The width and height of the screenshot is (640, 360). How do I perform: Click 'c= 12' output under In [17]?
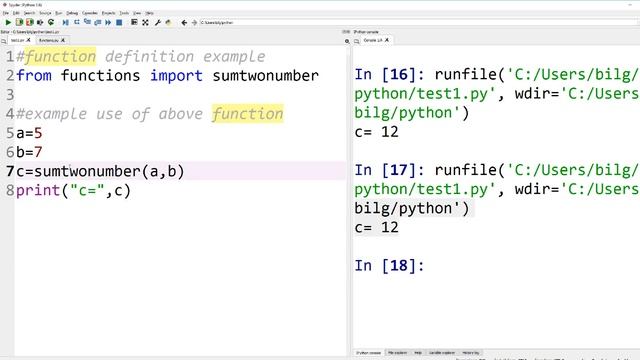pyautogui.click(x=376, y=227)
